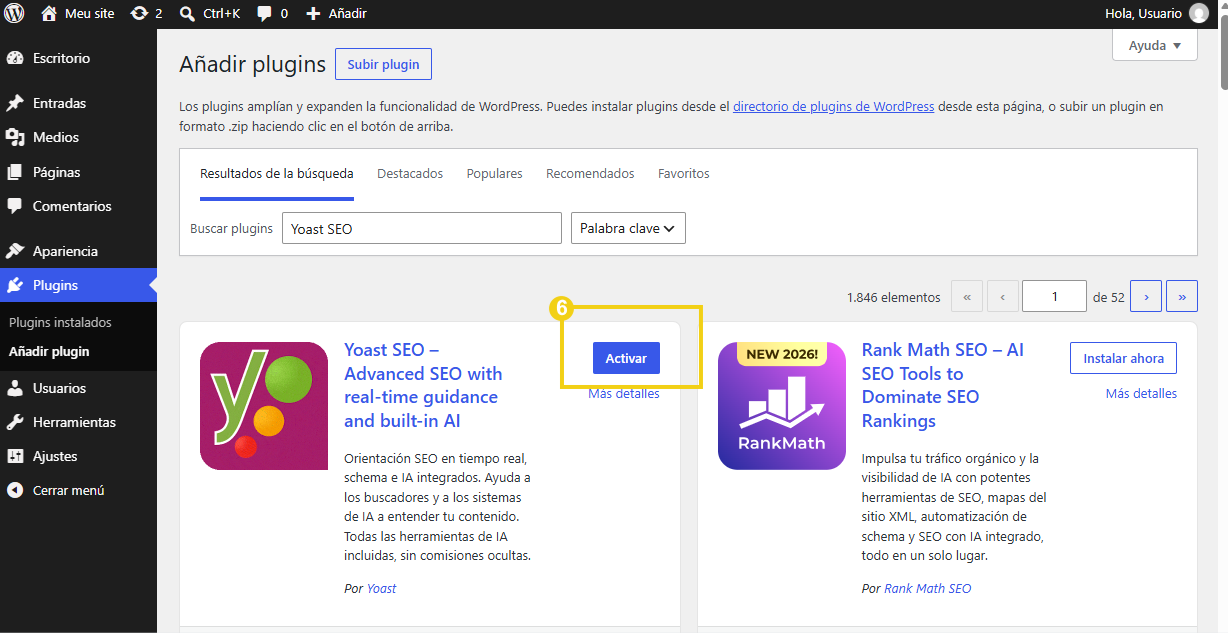This screenshot has height=633, width=1228.
Task: Click the Entradas pushpin icon
Action: coord(15,103)
